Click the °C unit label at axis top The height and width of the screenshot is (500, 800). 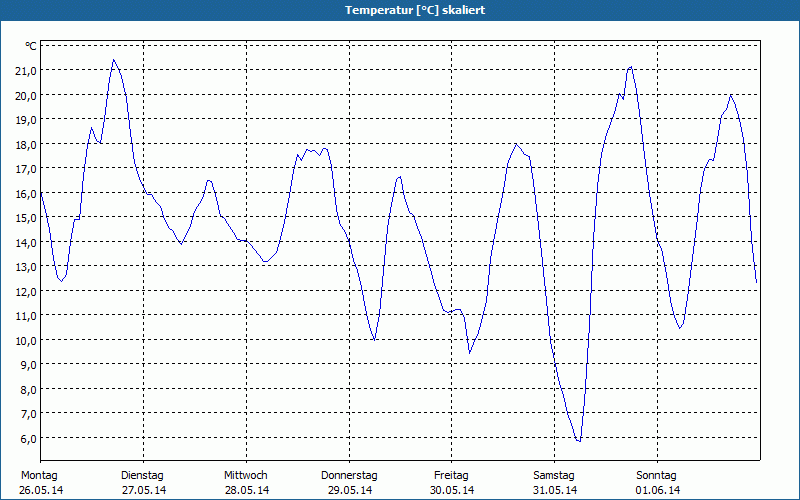pos(31,46)
